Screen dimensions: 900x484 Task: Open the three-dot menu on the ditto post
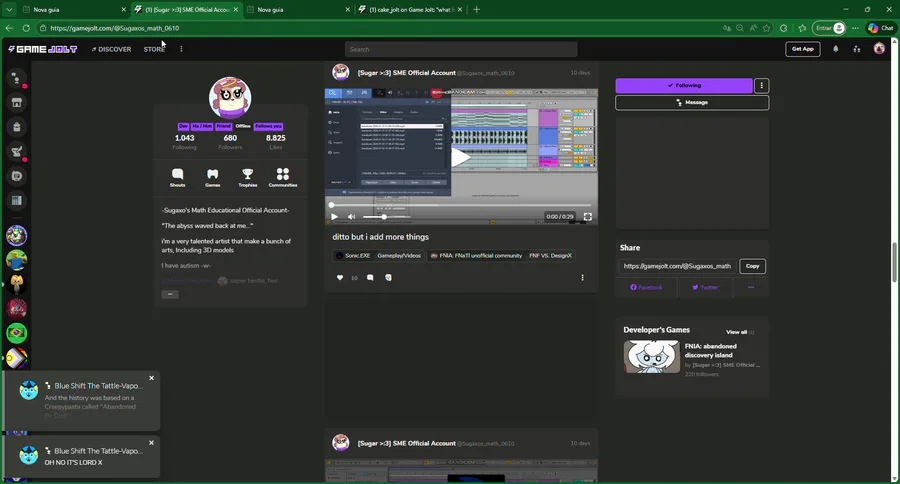(583, 278)
